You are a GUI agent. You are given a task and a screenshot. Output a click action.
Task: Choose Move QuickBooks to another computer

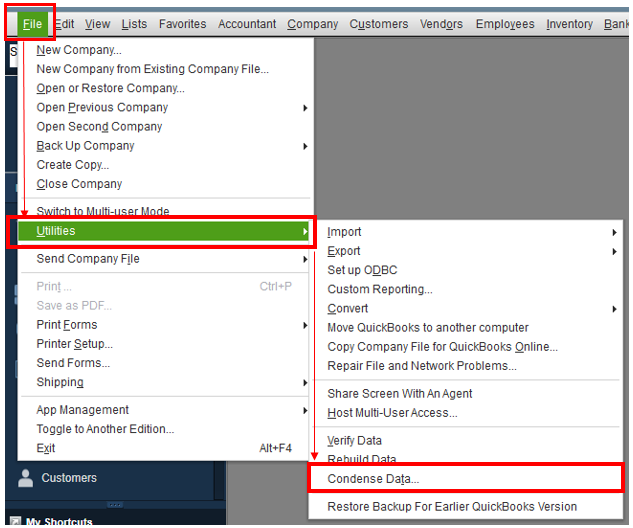click(x=466, y=327)
